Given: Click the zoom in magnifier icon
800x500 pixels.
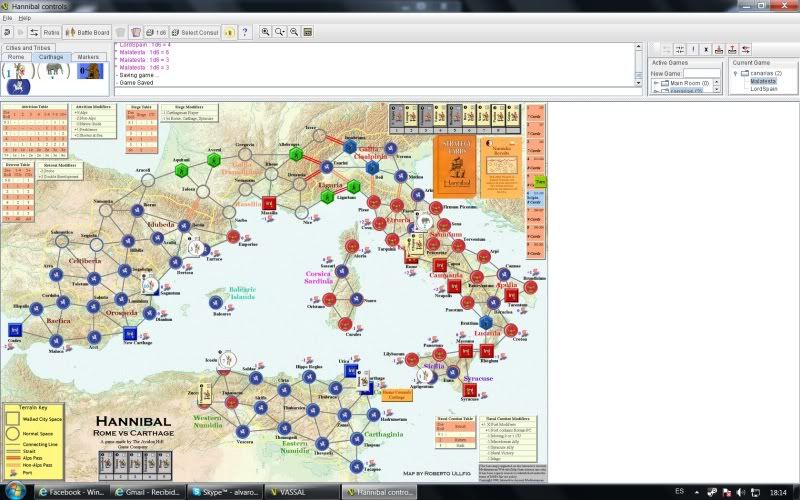Looking at the screenshot, I should [265, 32].
